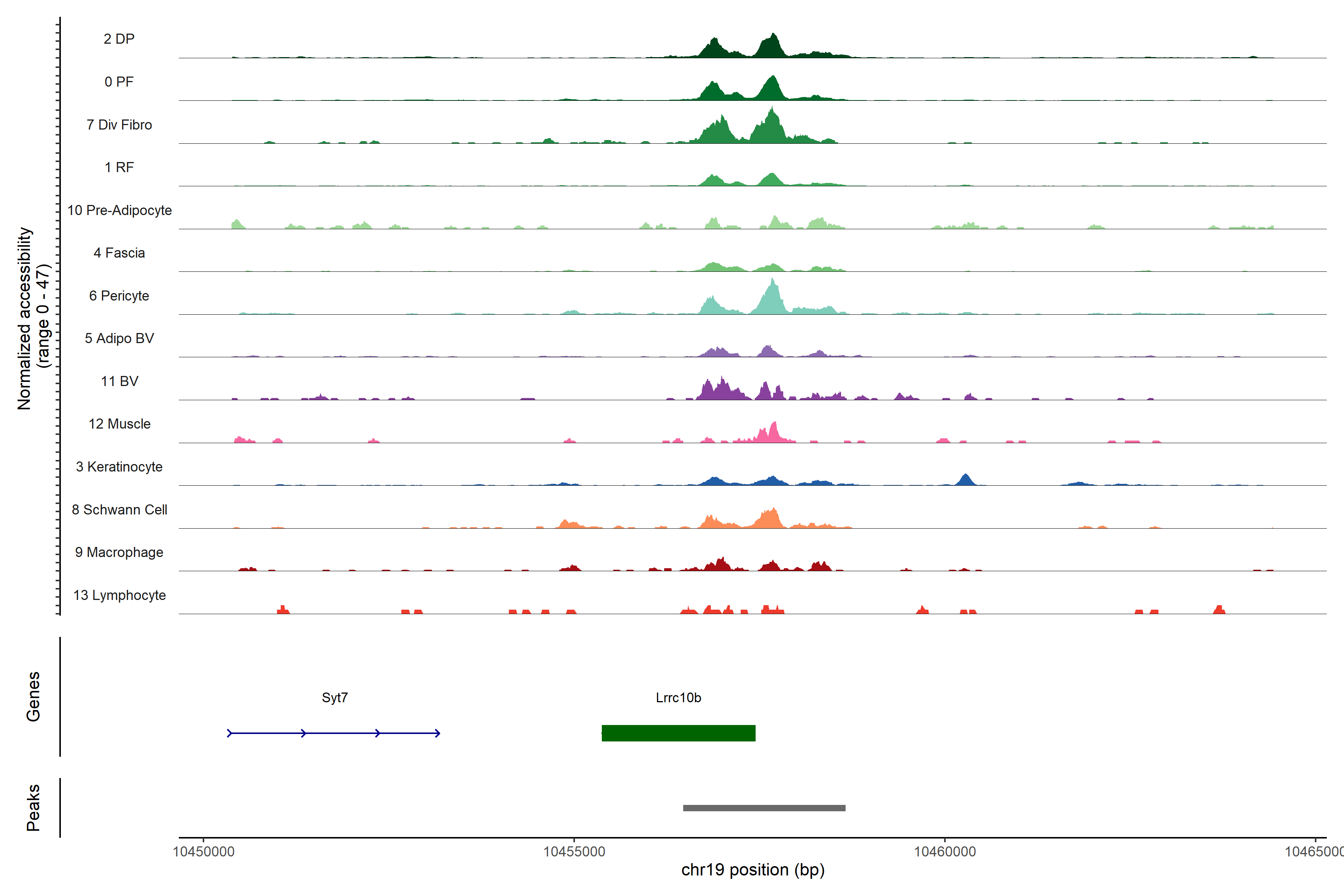
Task: Click the 13 Lymphocyte track label
Action: [x=119, y=595]
